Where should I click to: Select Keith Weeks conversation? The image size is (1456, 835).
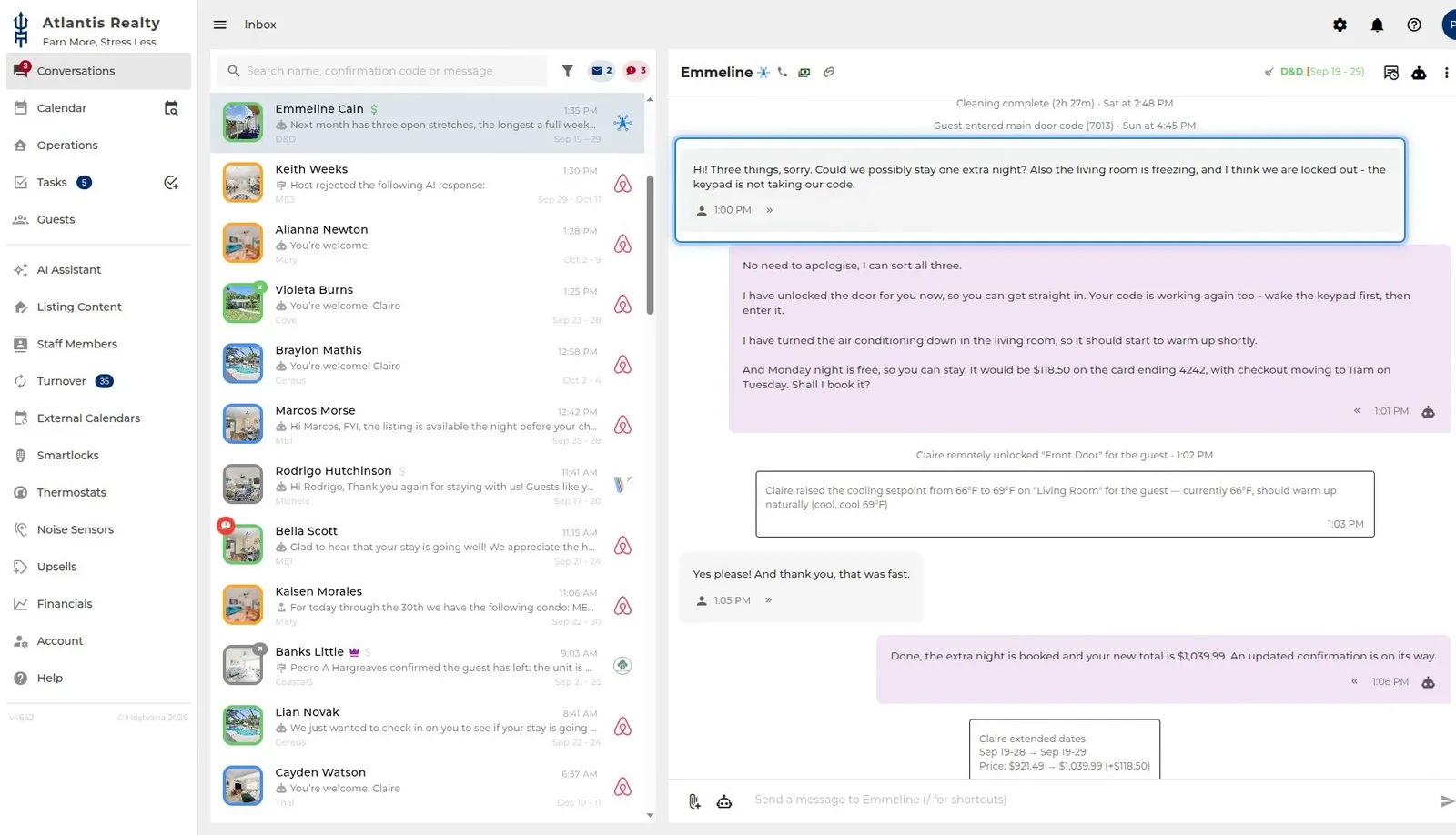(x=427, y=183)
